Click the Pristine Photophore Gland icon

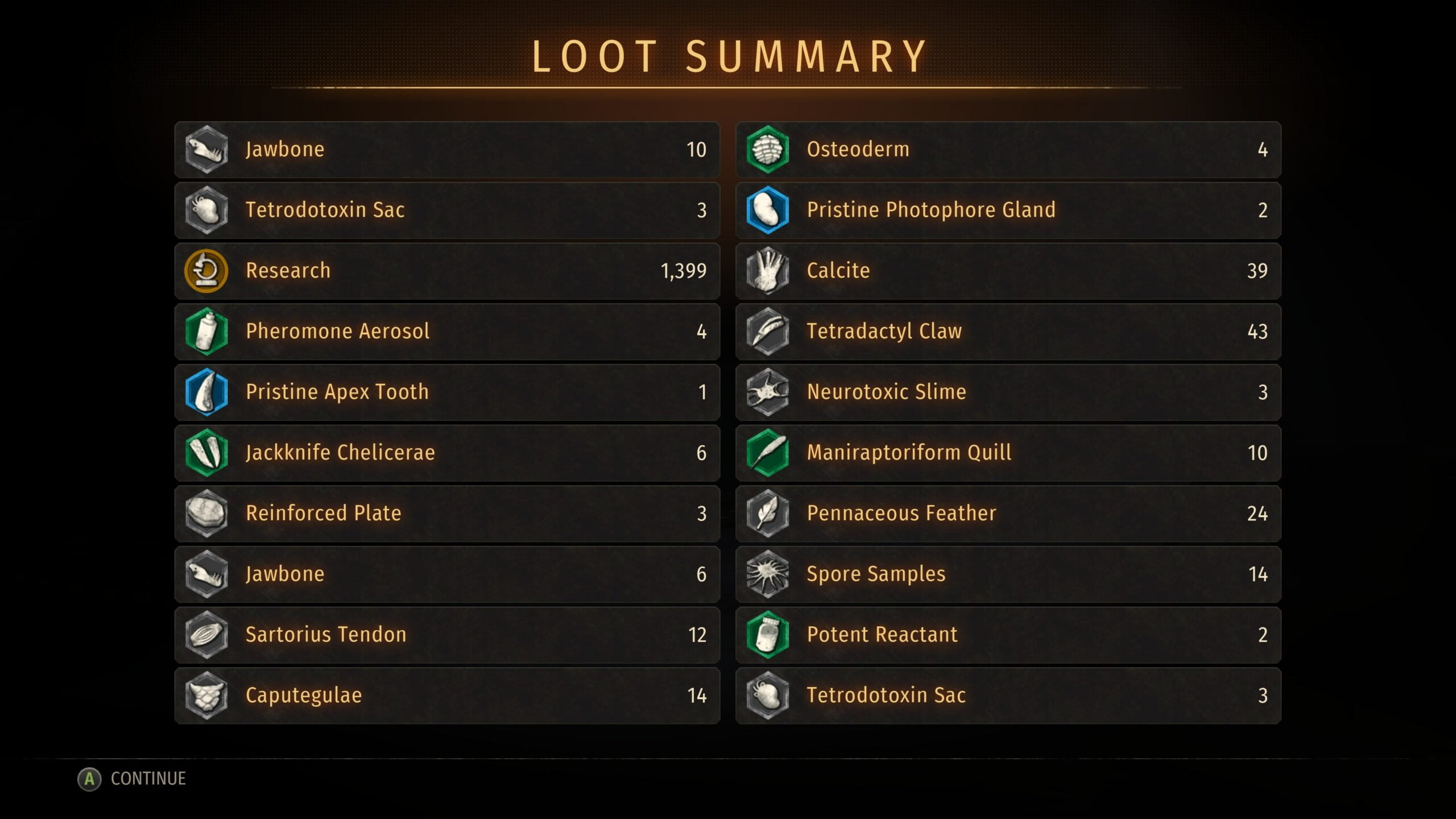[x=767, y=210]
